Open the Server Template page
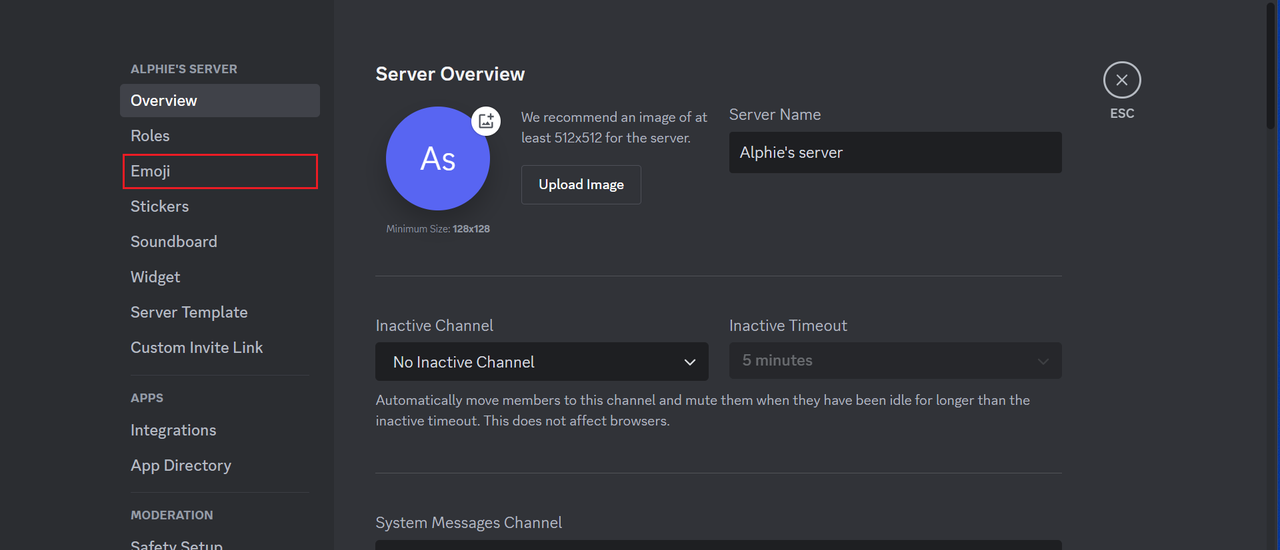The width and height of the screenshot is (1280, 550). tap(220, 312)
